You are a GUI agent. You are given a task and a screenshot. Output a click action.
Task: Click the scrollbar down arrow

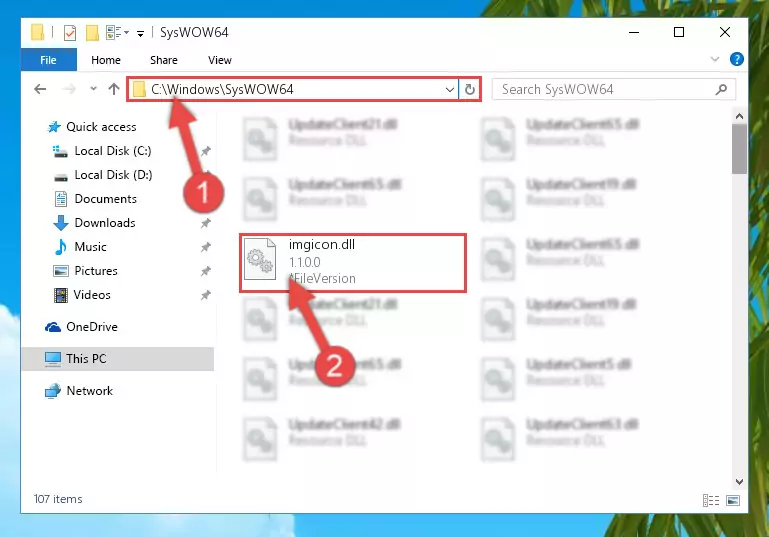click(739, 482)
